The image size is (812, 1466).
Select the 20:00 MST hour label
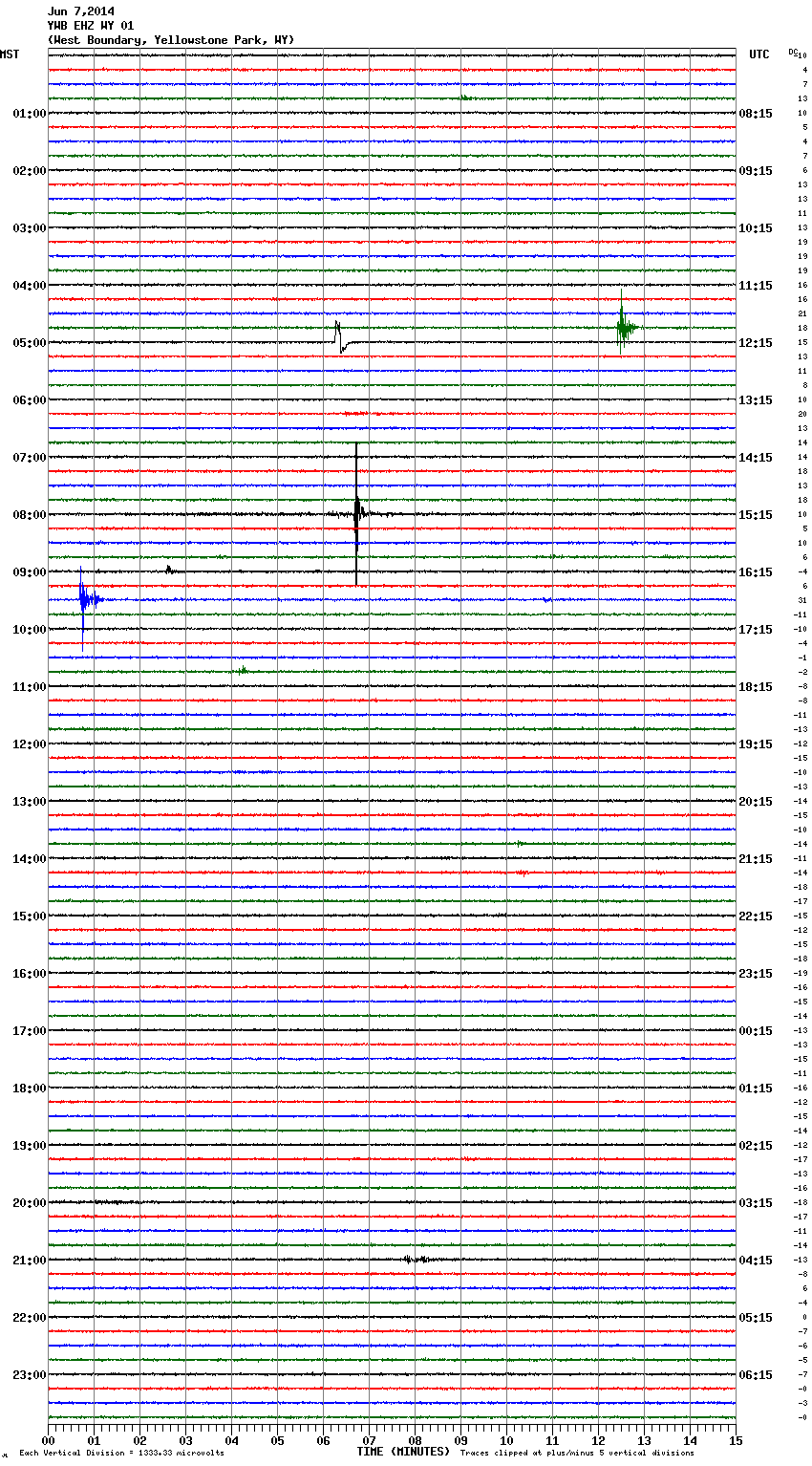click(x=30, y=1203)
